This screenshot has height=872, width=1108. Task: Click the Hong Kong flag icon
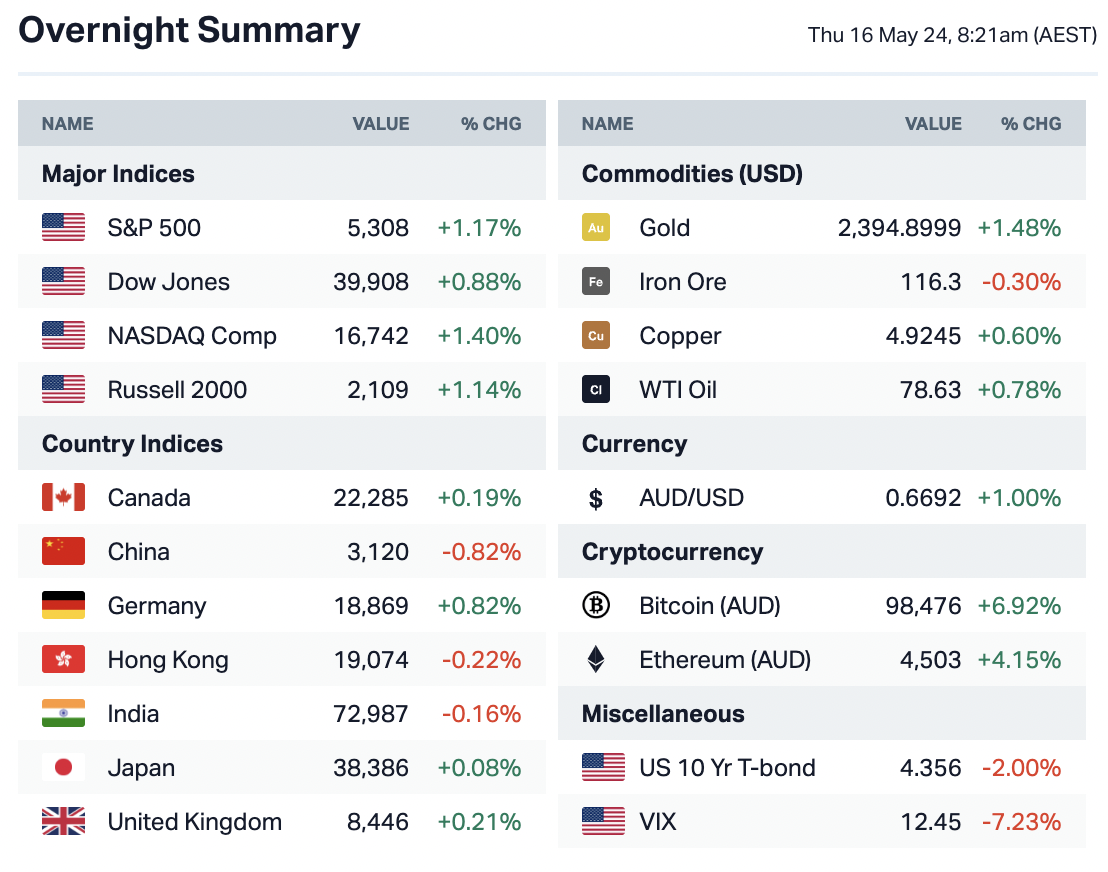[63, 660]
